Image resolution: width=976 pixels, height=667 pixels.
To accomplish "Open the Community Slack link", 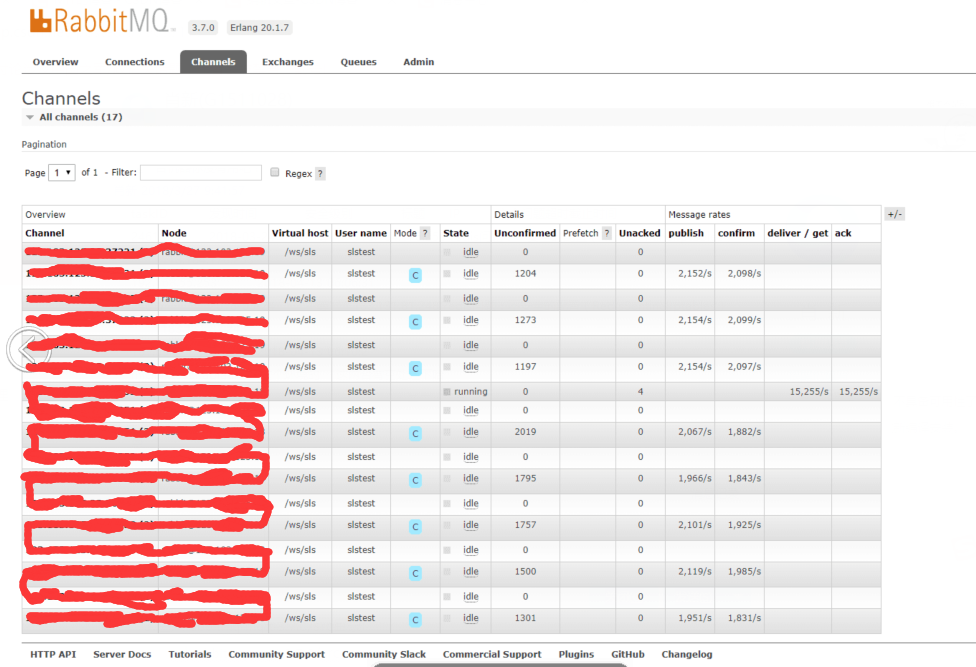I will (383, 654).
